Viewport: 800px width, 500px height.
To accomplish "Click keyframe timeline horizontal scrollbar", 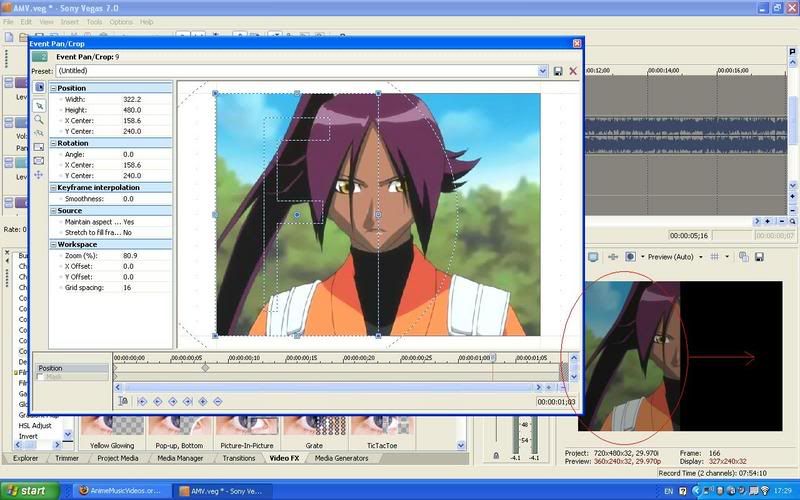I will coord(328,388).
